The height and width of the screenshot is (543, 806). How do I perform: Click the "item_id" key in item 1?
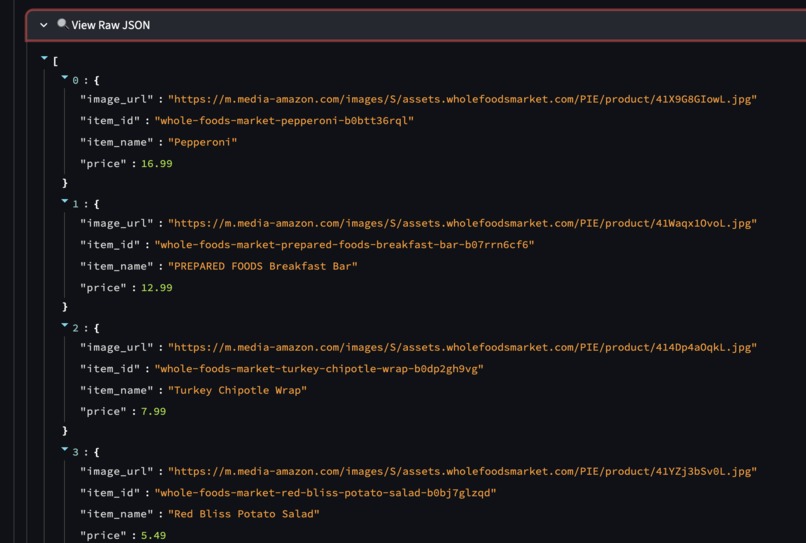[109, 245]
